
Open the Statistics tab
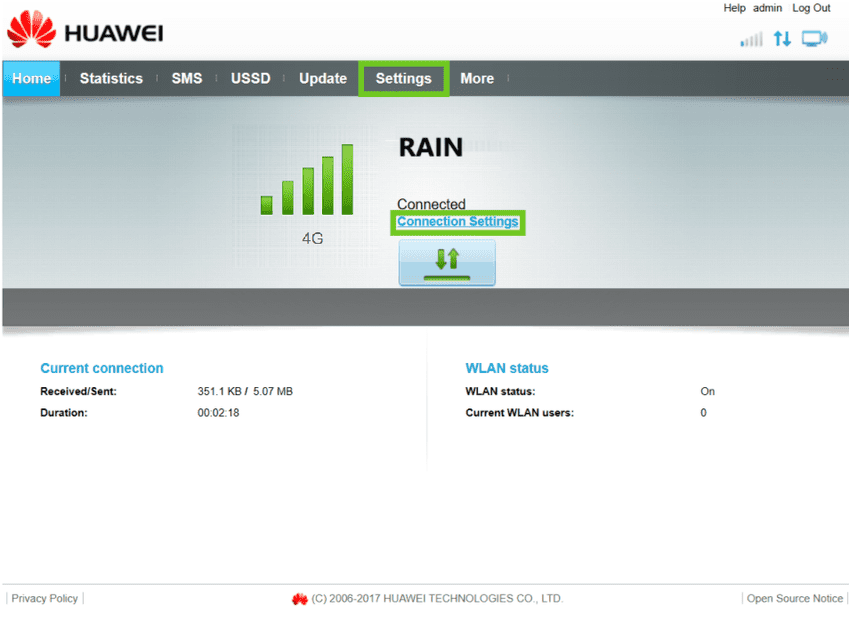(111, 78)
